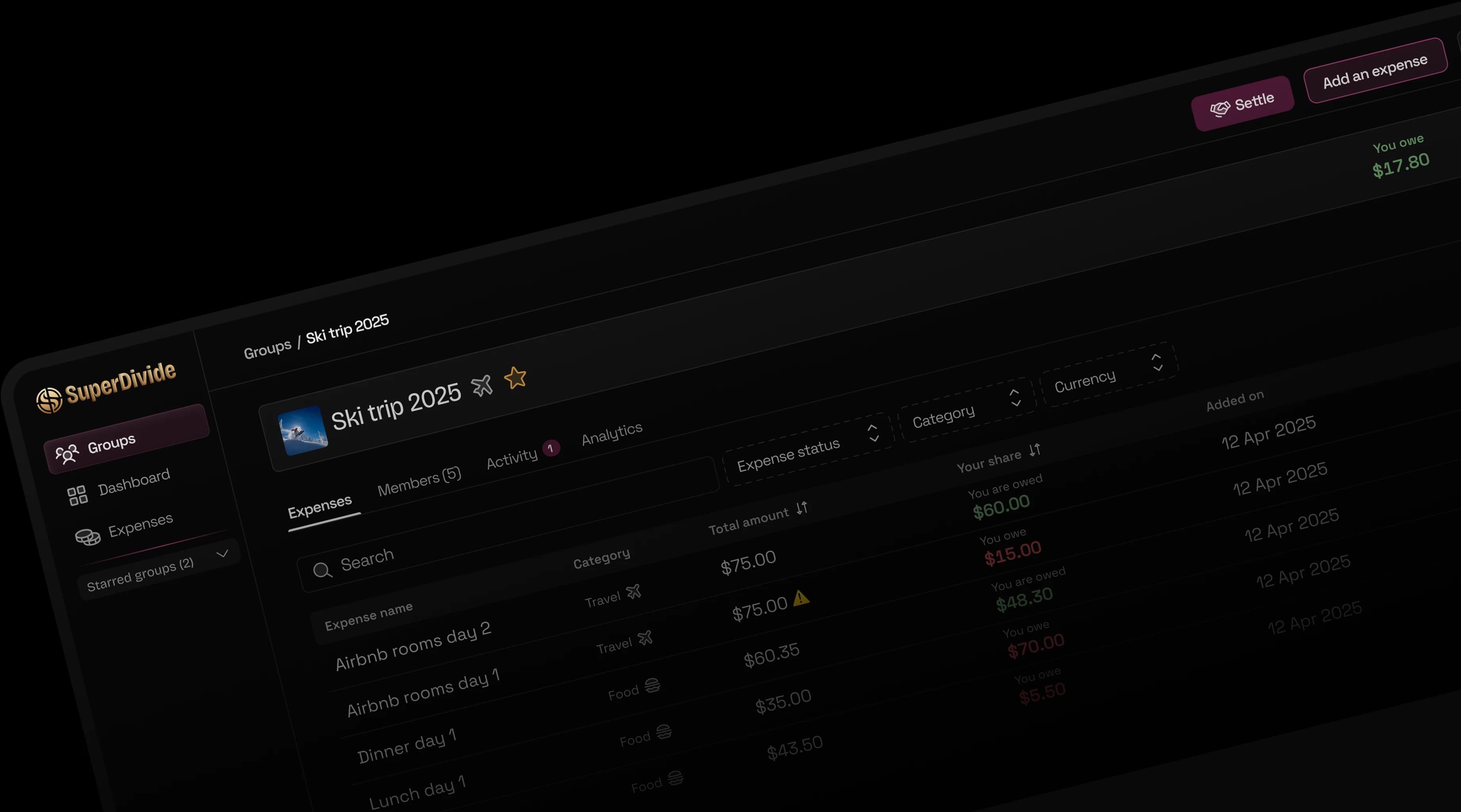
Task: Open the Expense status dropdown
Action: tap(808, 449)
